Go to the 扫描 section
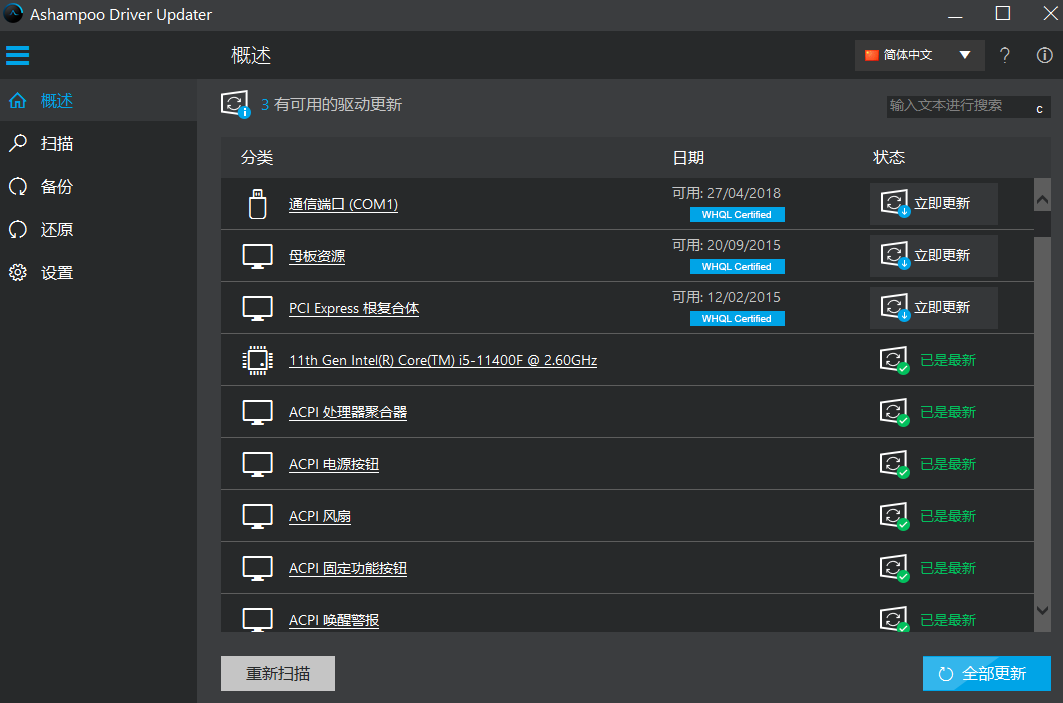The image size is (1063, 703). [57, 144]
